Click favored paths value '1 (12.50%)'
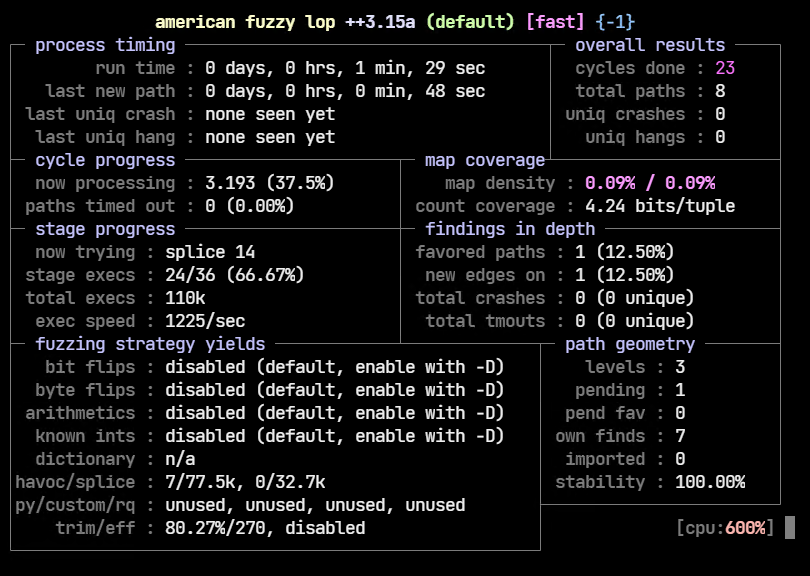810x576 pixels. (x=625, y=252)
